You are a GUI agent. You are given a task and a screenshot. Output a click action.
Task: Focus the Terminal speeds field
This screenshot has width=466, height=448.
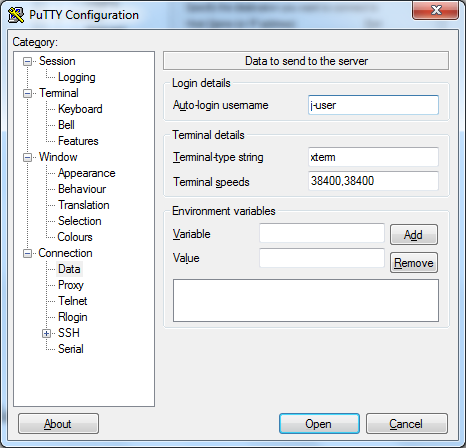pyautogui.click(x=373, y=181)
